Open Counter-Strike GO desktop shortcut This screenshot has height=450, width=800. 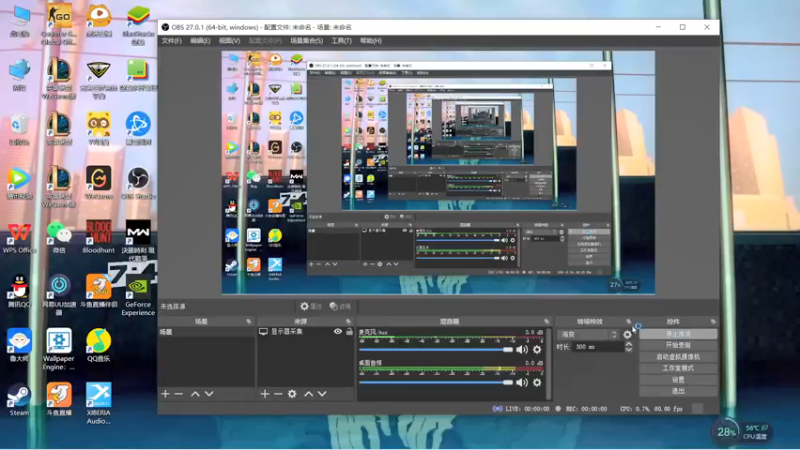tap(59, 23)
